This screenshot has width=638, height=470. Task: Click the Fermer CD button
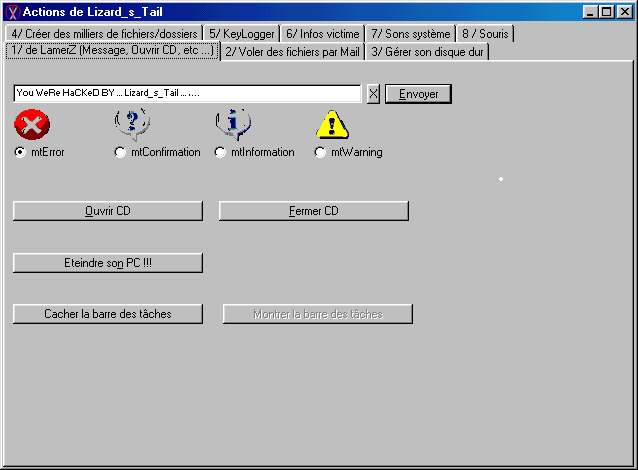[x=313, y=211]
